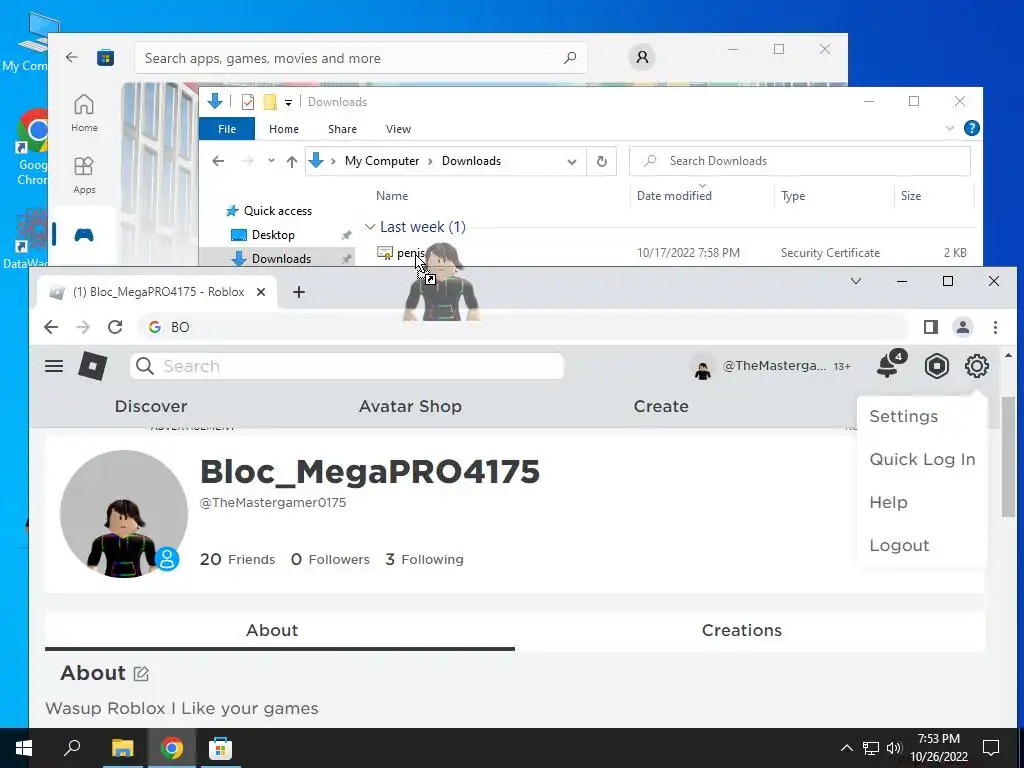Open Chrome profile avatar icon
The image size is (1024, 768).
pos(963,327)
